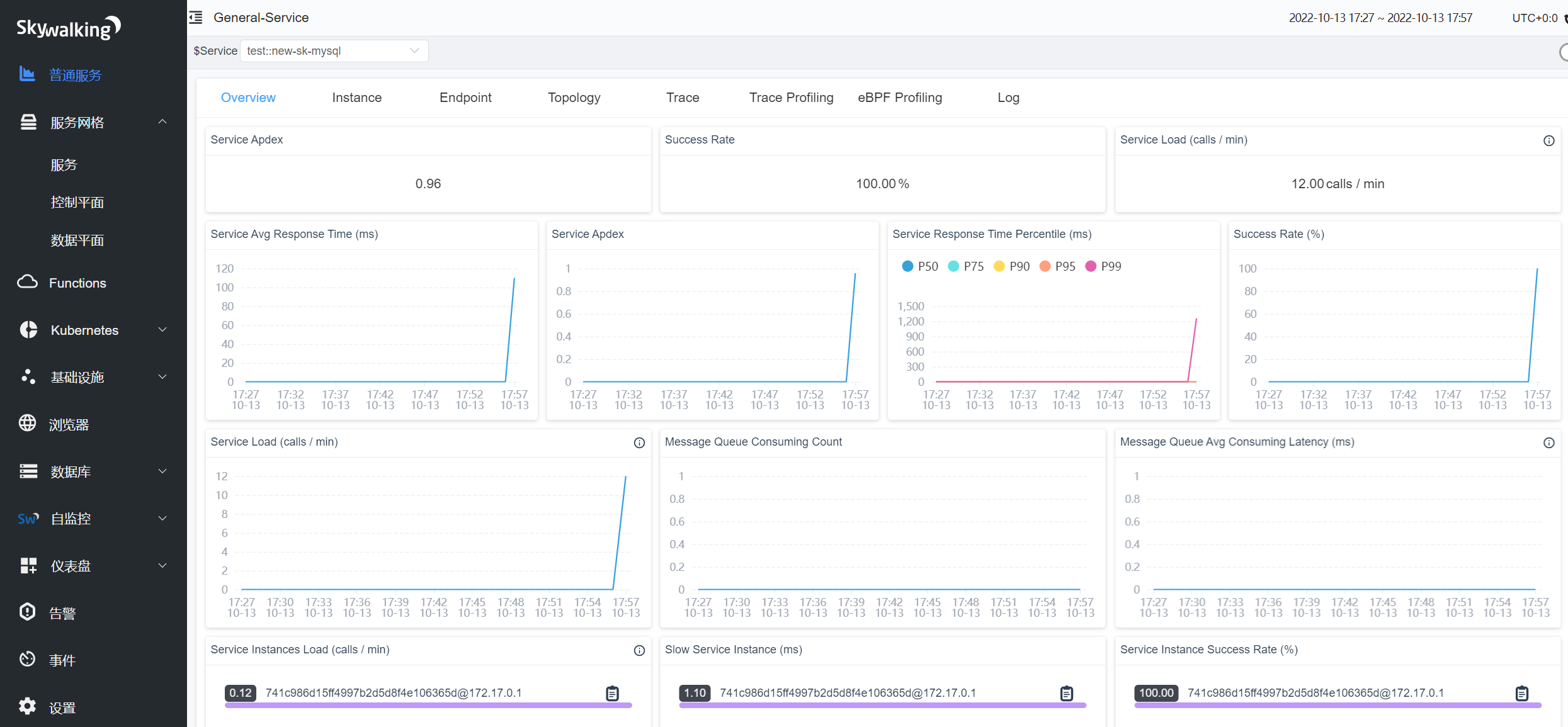
Task: Open the Trace Profiling tab
Action: [791, 98]
